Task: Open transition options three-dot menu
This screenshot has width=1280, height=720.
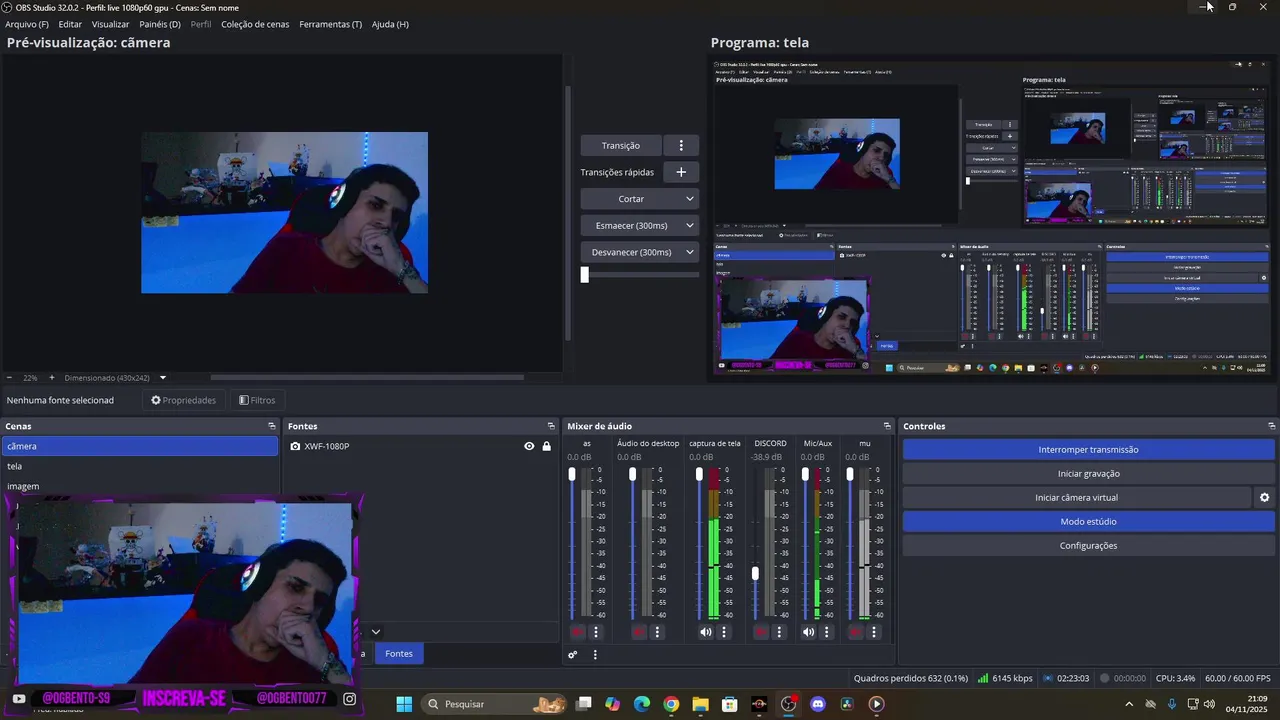Action: coord(681,145)
